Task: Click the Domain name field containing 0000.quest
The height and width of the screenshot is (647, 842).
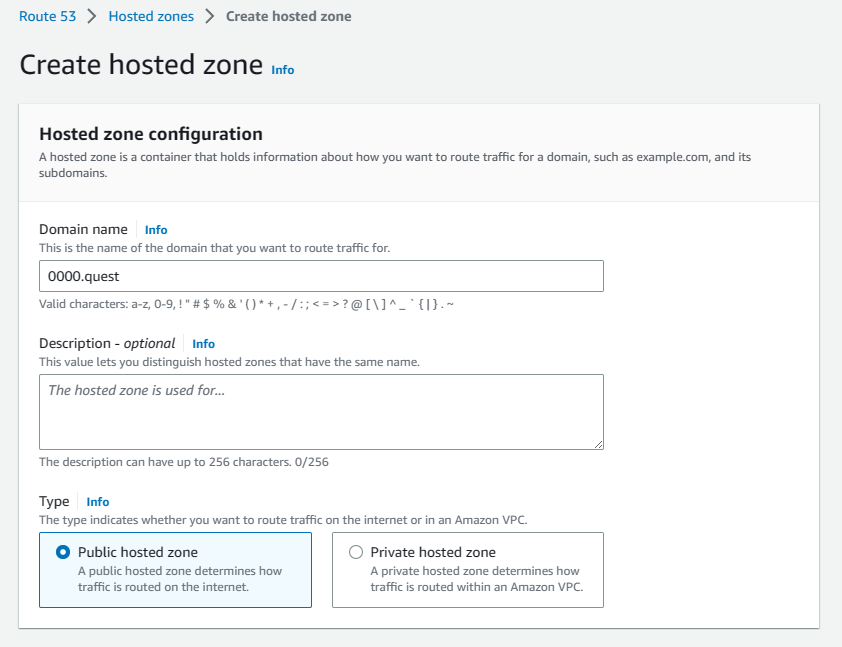Action: coord(320,276)
